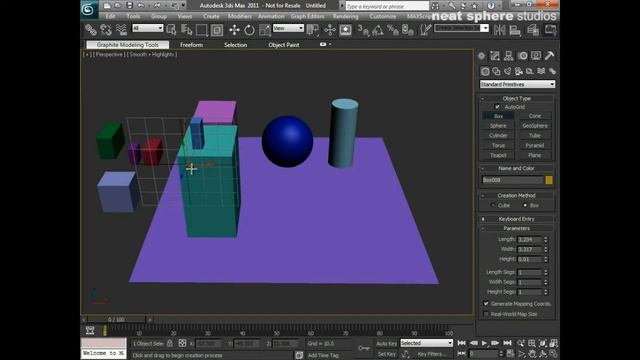Toggle Generate Mapping Coords checkbox
The image size is (640, 360).
pyautogui.click(x=486, y=304)
